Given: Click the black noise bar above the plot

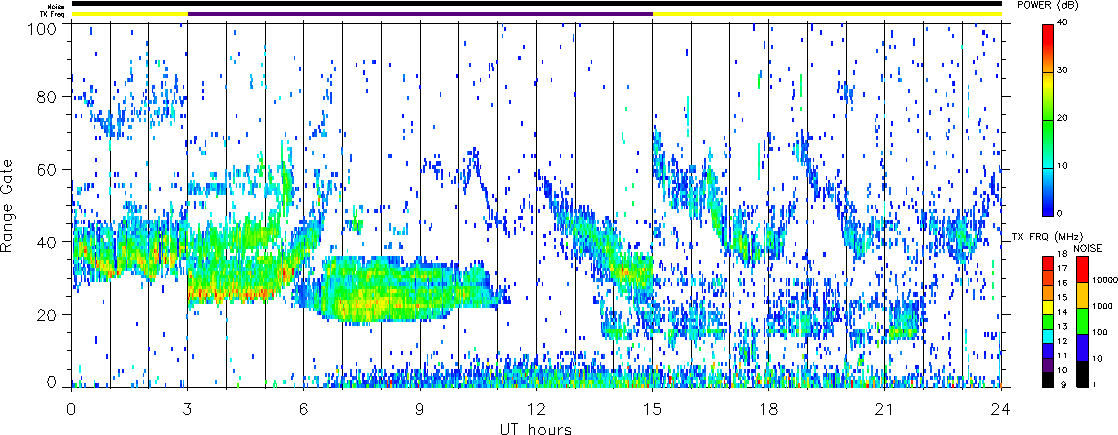Looking at the screenshot, I should coord(537,4).
